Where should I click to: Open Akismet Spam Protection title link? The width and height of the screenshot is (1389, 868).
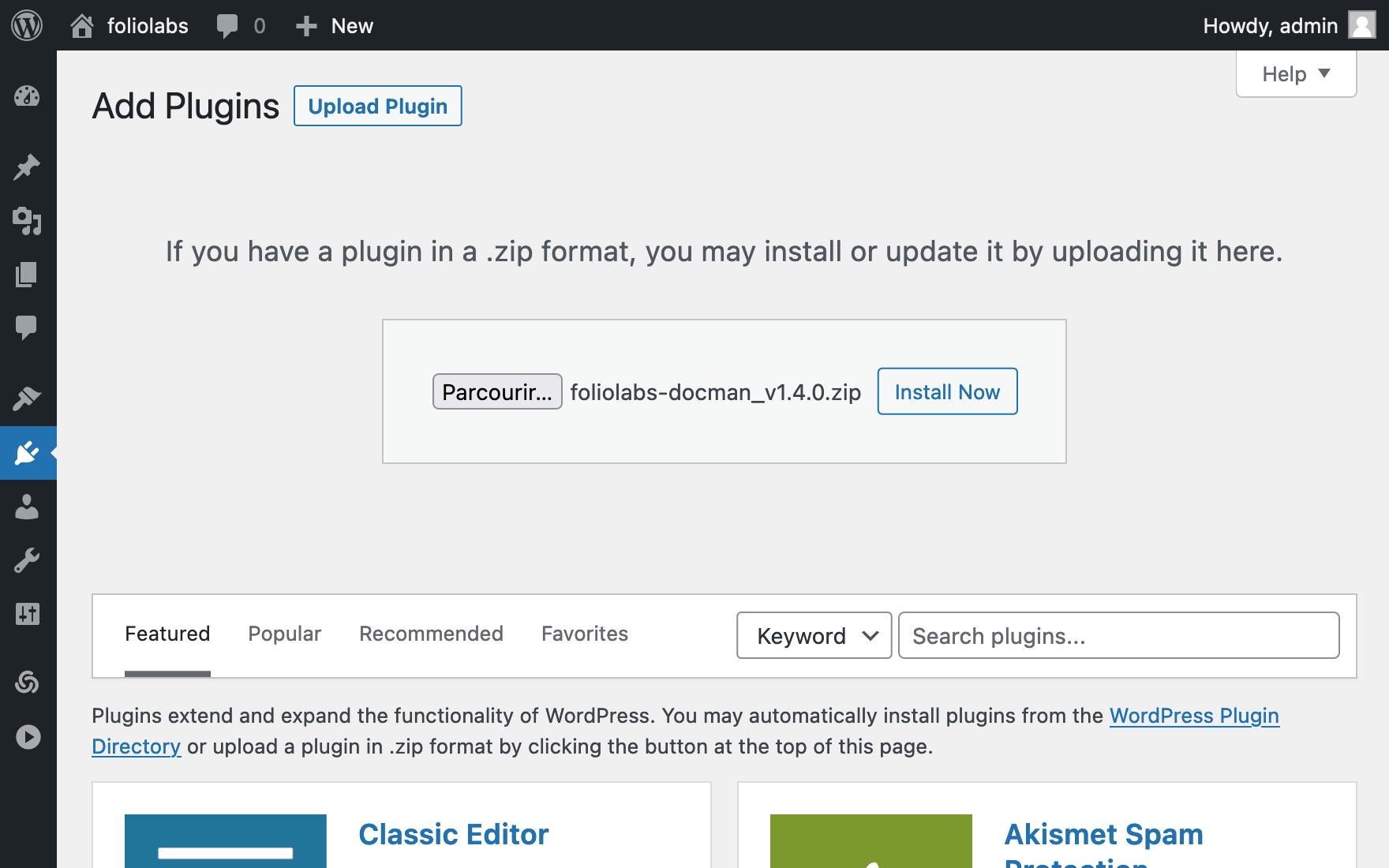(1103, 844)
